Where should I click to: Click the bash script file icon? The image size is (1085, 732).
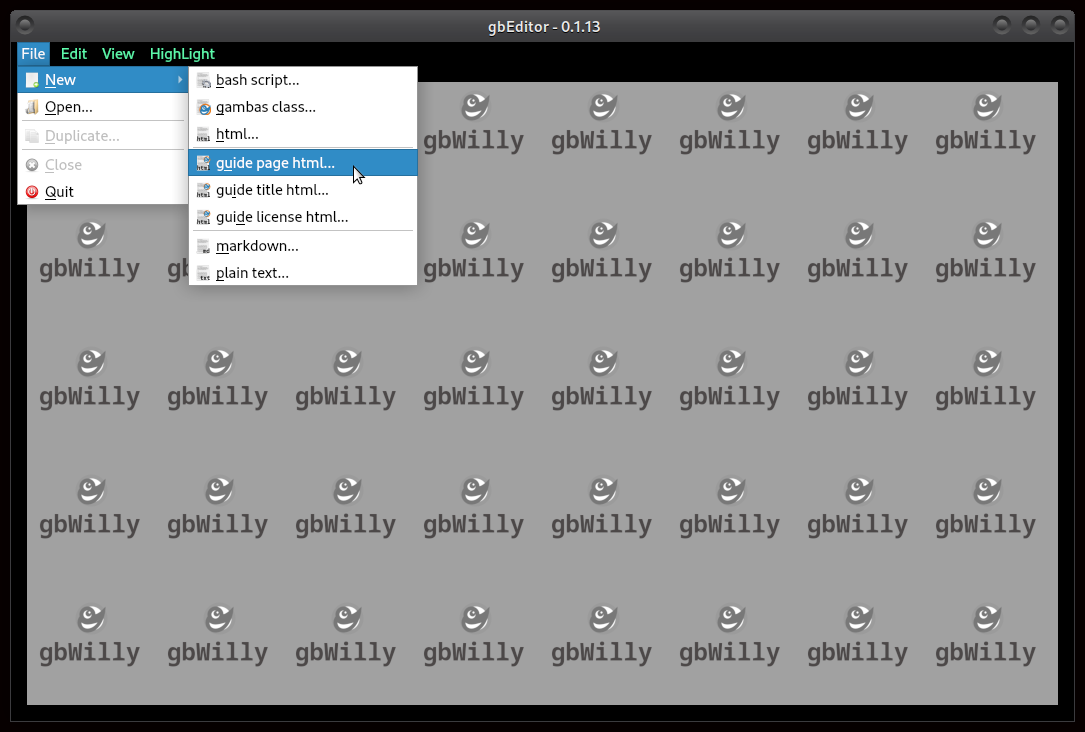[204, 80]
